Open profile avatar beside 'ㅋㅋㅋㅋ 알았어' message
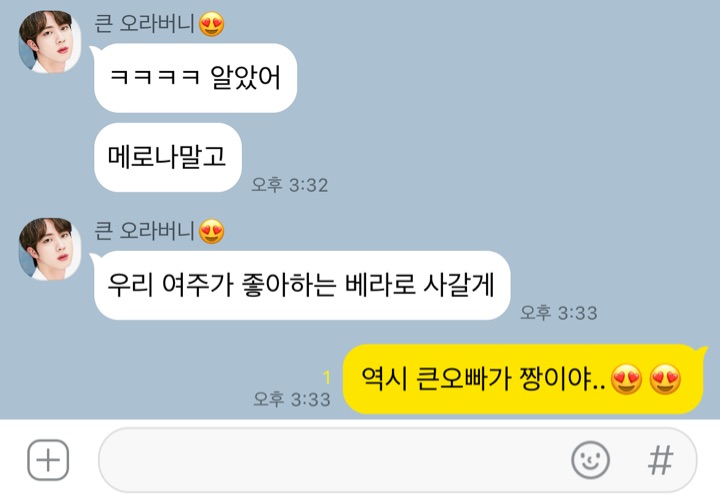The width and height of the screenshot is (720, 496). pos(50,41)
